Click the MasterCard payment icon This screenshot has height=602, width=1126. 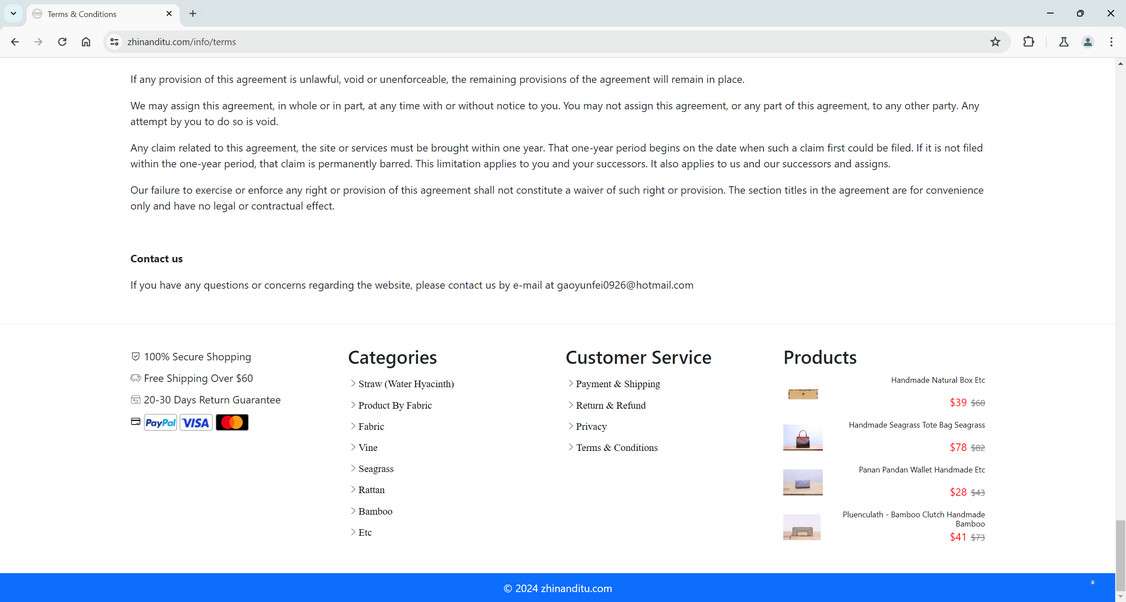(x=232, y=422)
